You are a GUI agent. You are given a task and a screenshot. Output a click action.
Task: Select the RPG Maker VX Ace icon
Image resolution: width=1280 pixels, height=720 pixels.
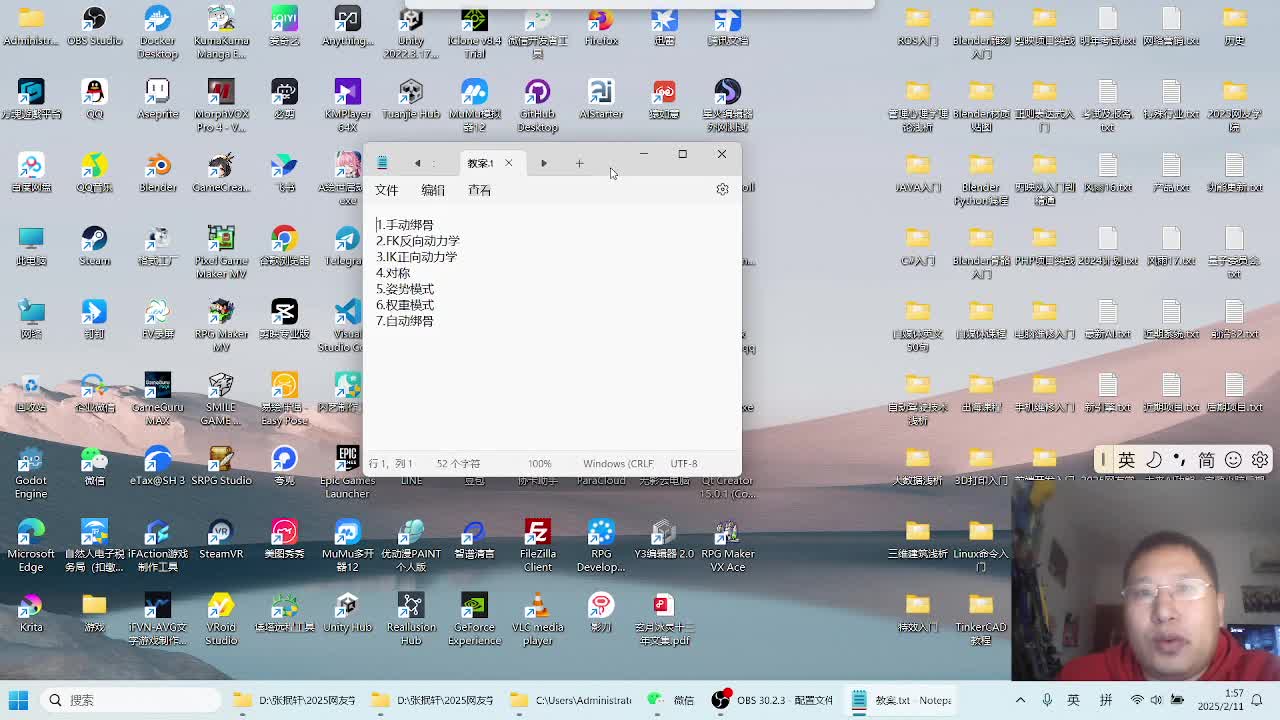(x=727, y=545)
